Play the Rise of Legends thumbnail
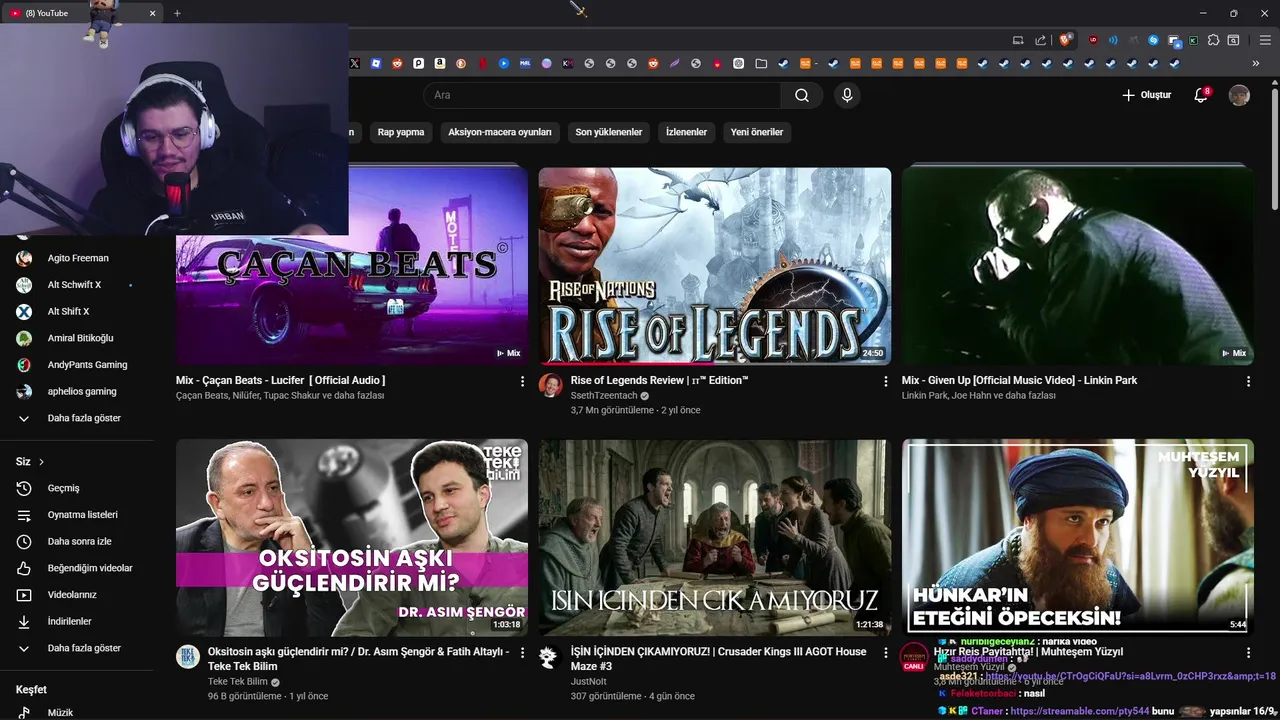The height and width of the screenshot is (720, 1280). coord(715,266)
